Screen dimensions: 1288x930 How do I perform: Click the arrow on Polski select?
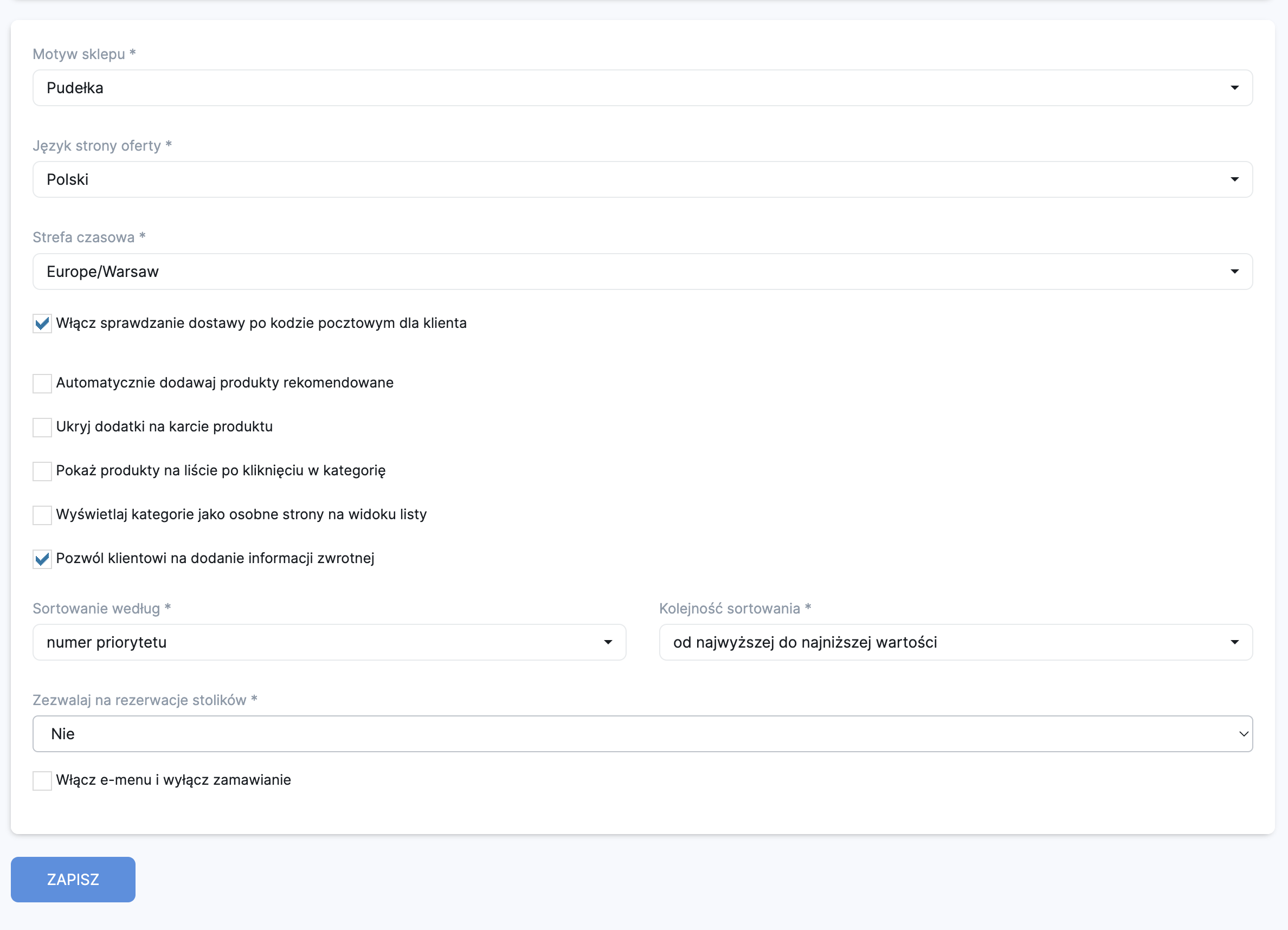[1234, 179]
